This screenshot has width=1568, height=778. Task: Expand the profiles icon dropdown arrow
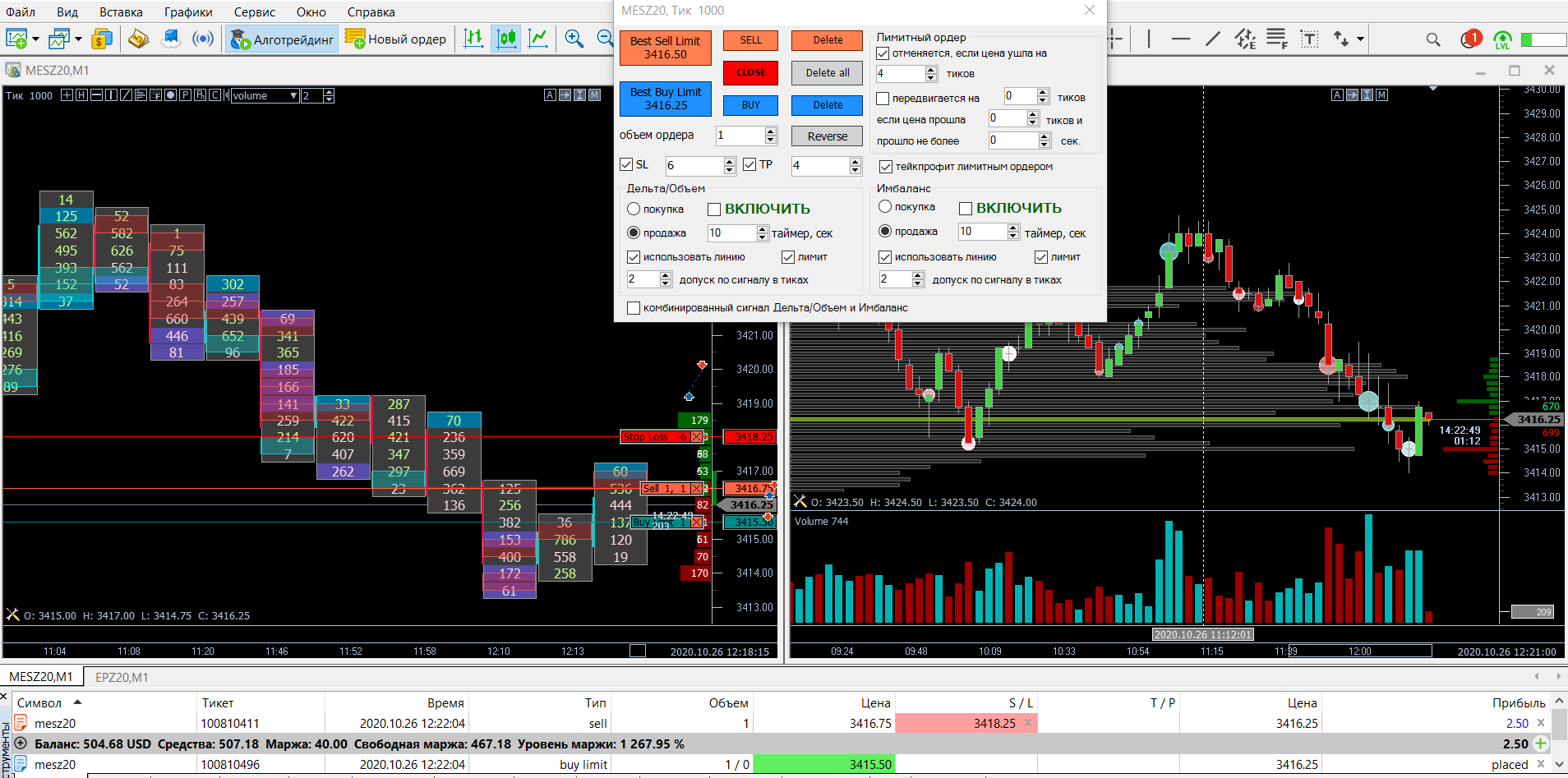pyautogui.click(x=78, y=39)
